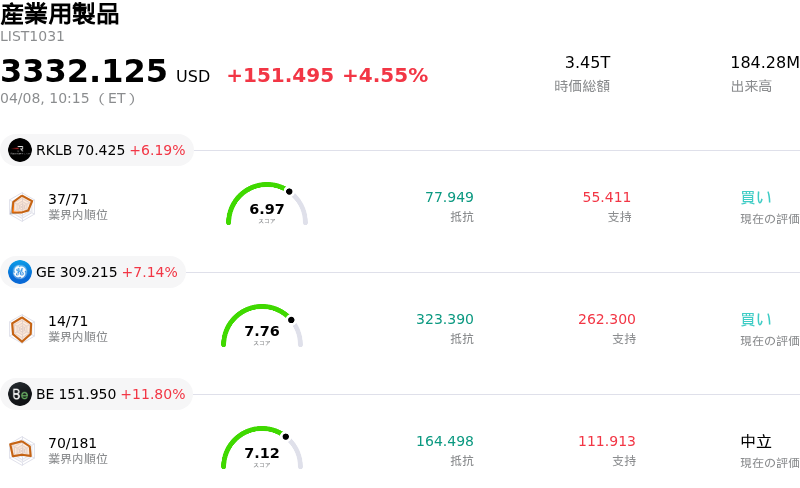Viewport: 800px width, 488px height.
Task: Click GE support value 262.300
Action: tap(606, 319)
